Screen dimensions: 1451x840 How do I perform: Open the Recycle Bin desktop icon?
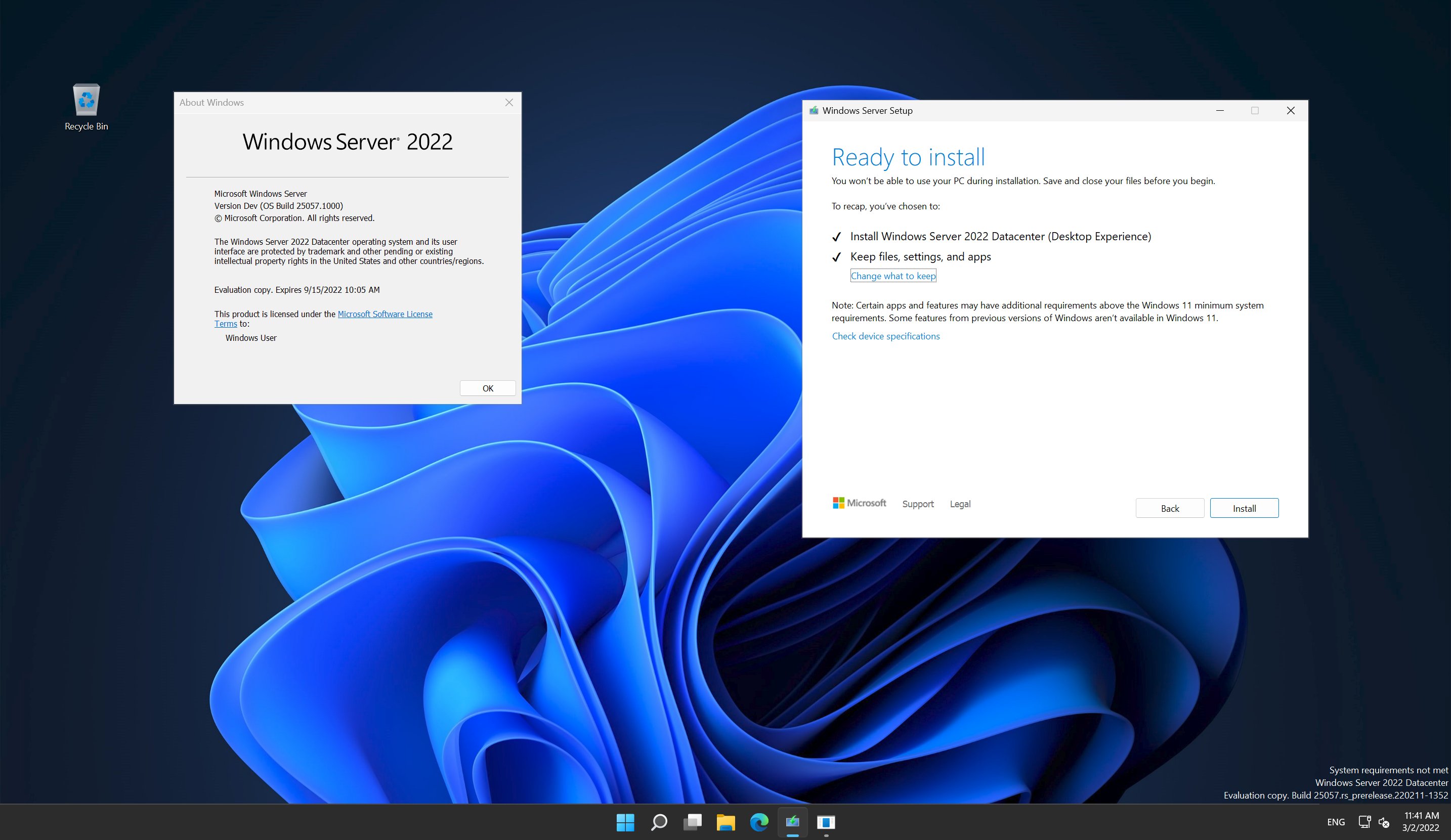tap(87, 107)
